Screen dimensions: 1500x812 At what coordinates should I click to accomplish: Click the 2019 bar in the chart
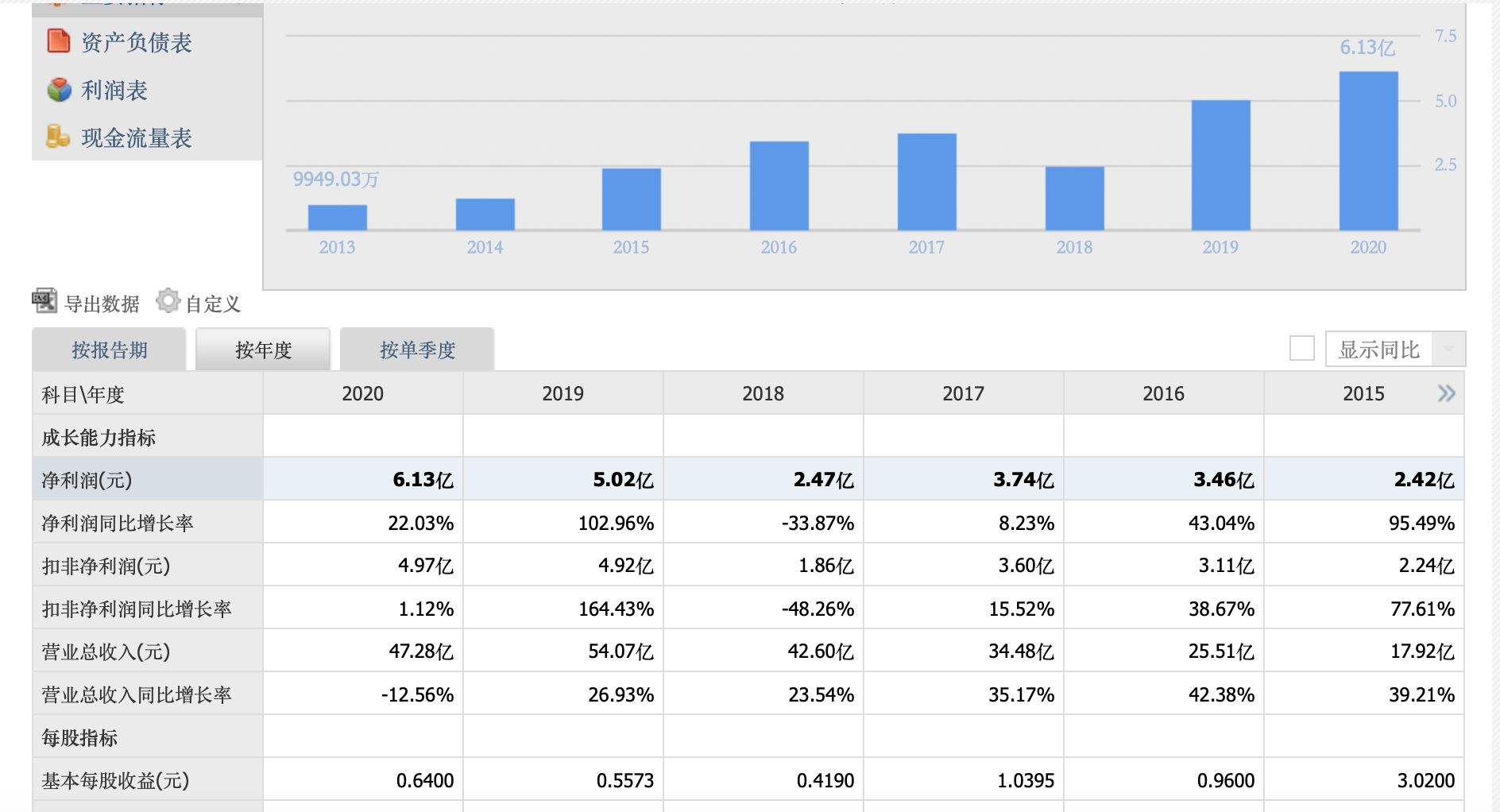coord(1220,165)
